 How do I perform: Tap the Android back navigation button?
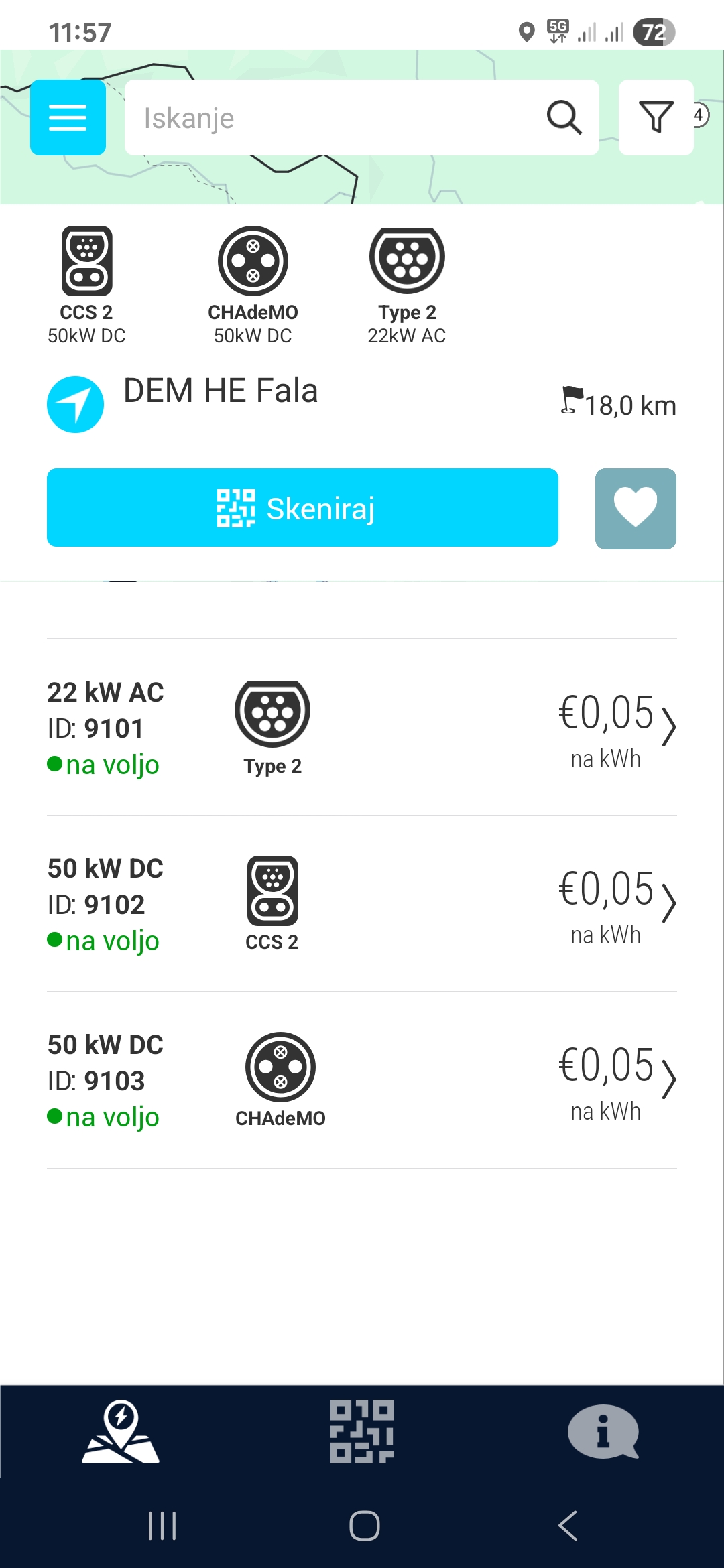(568, 1526)
